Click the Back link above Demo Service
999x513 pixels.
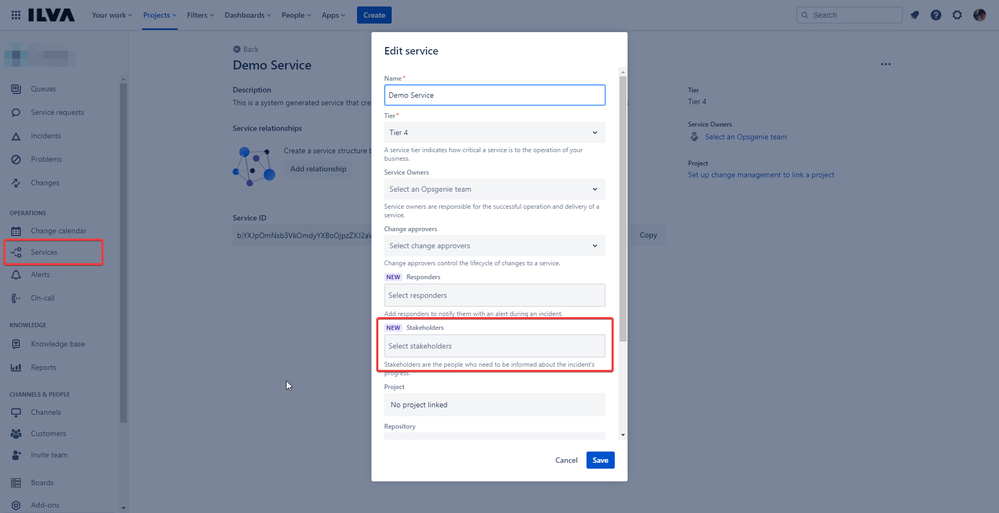point(246,49)
